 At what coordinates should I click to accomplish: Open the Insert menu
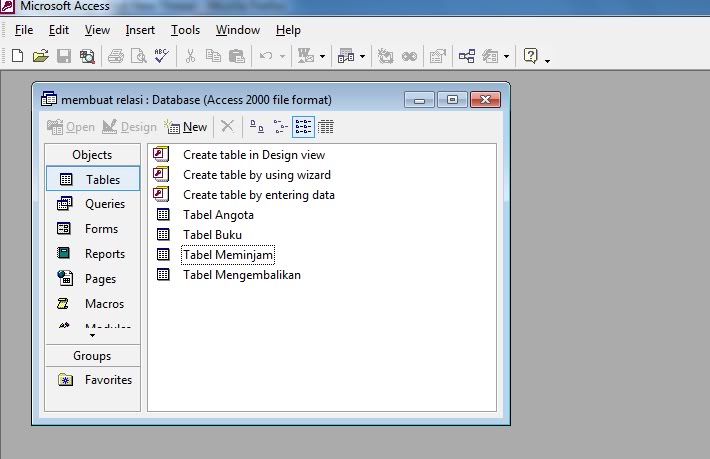pyautogui.click(x=140, y=30)
